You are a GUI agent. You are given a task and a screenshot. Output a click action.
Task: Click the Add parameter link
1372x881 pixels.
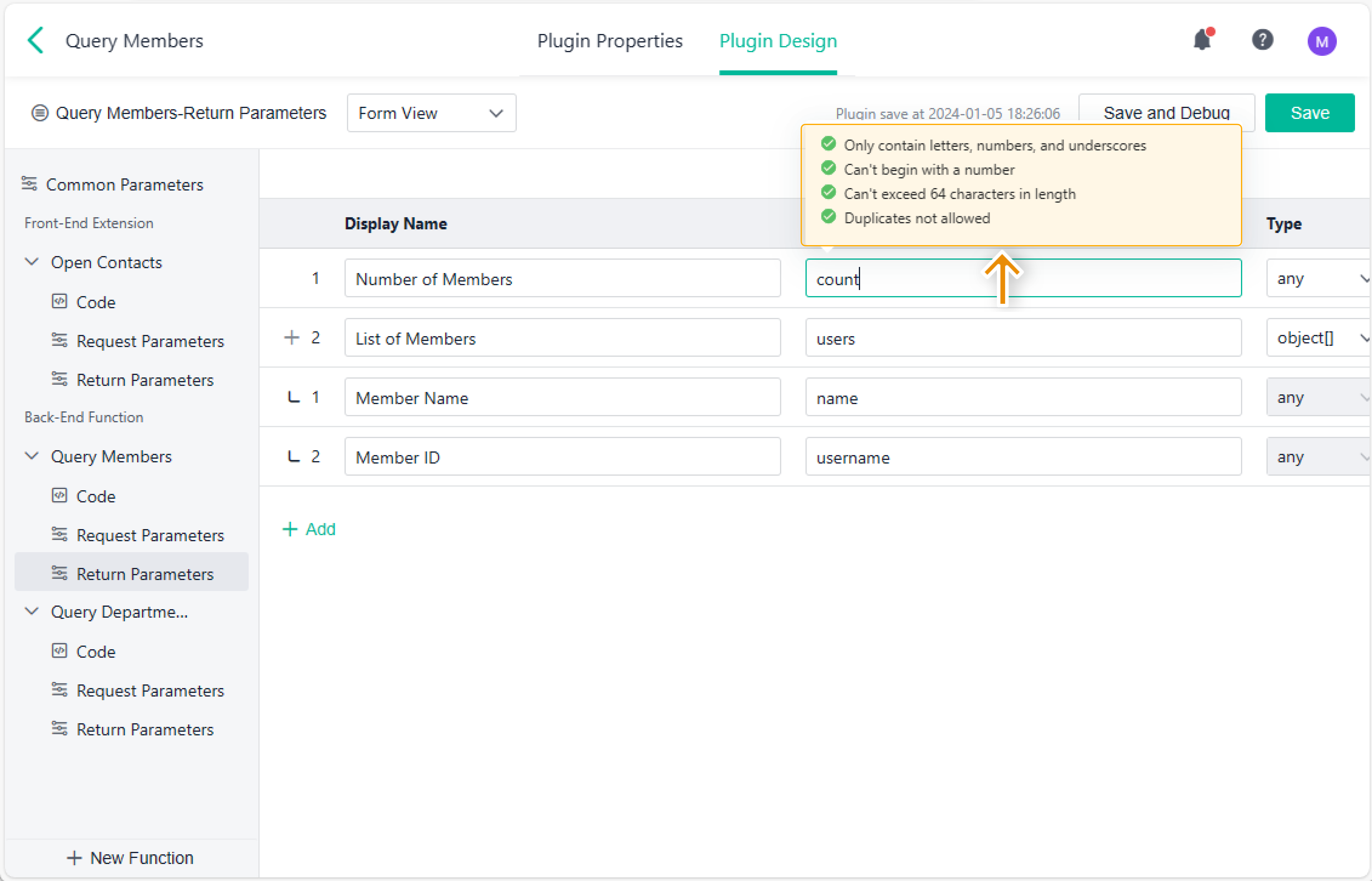coord(309,528)
